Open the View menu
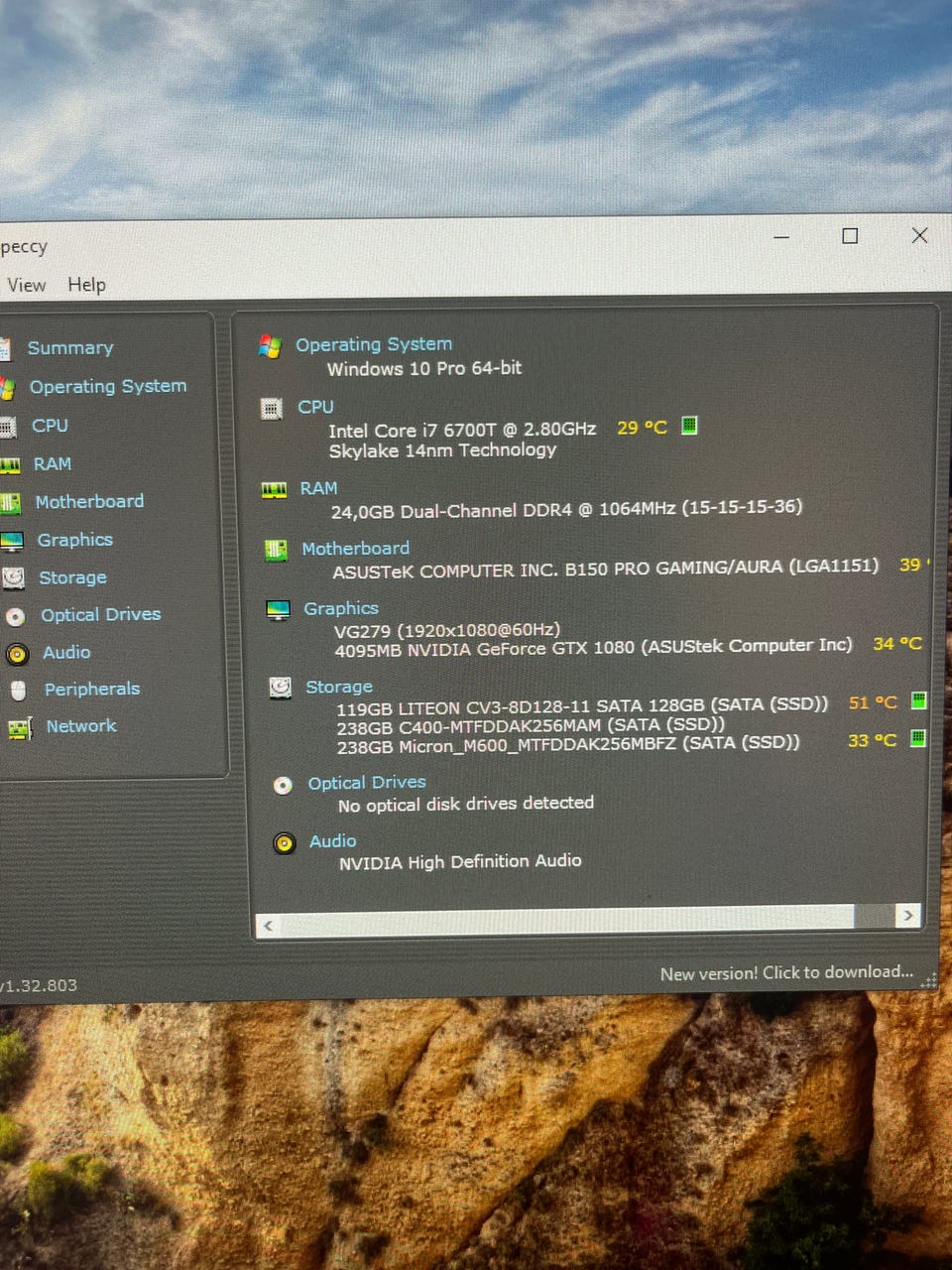 [26, 286]
